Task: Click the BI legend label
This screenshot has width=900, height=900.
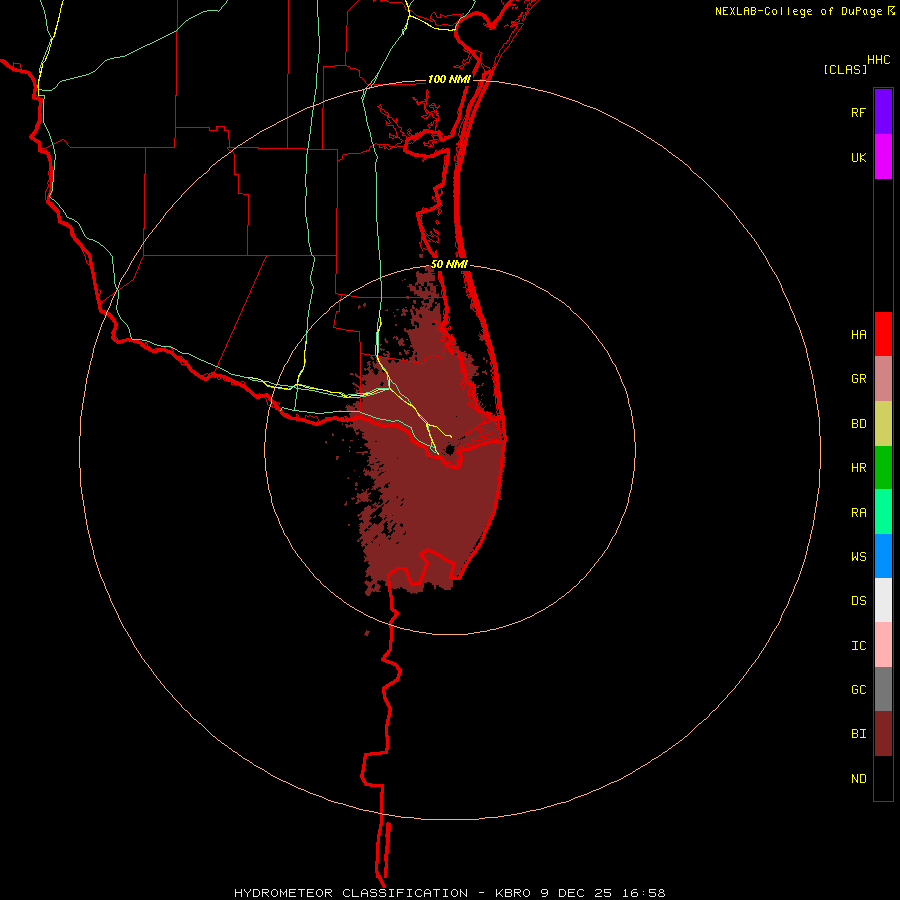Action: click(858, 734)
